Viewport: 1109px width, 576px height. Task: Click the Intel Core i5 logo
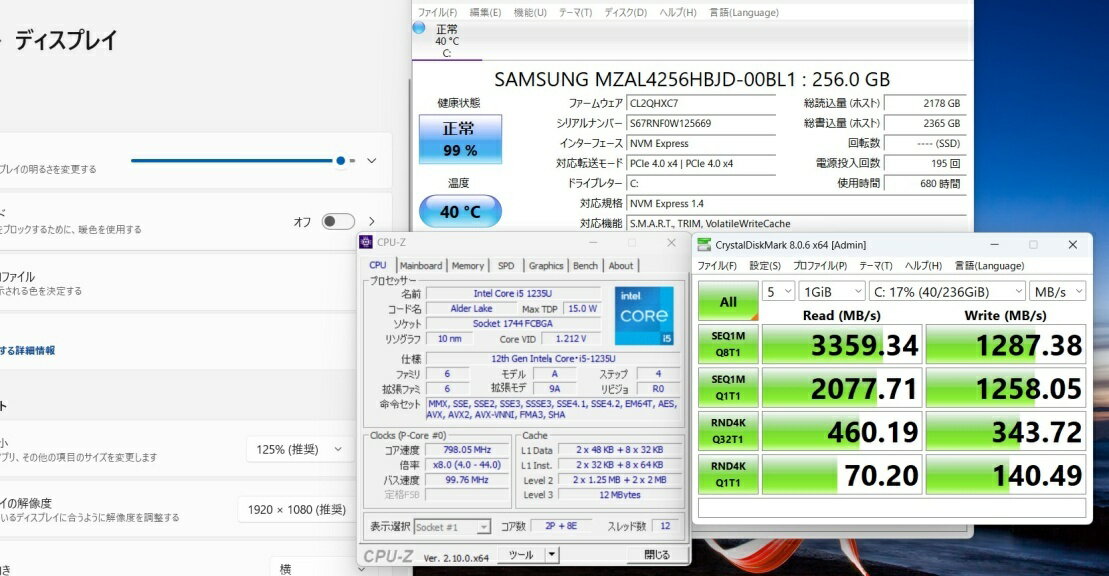coord(644,315)
